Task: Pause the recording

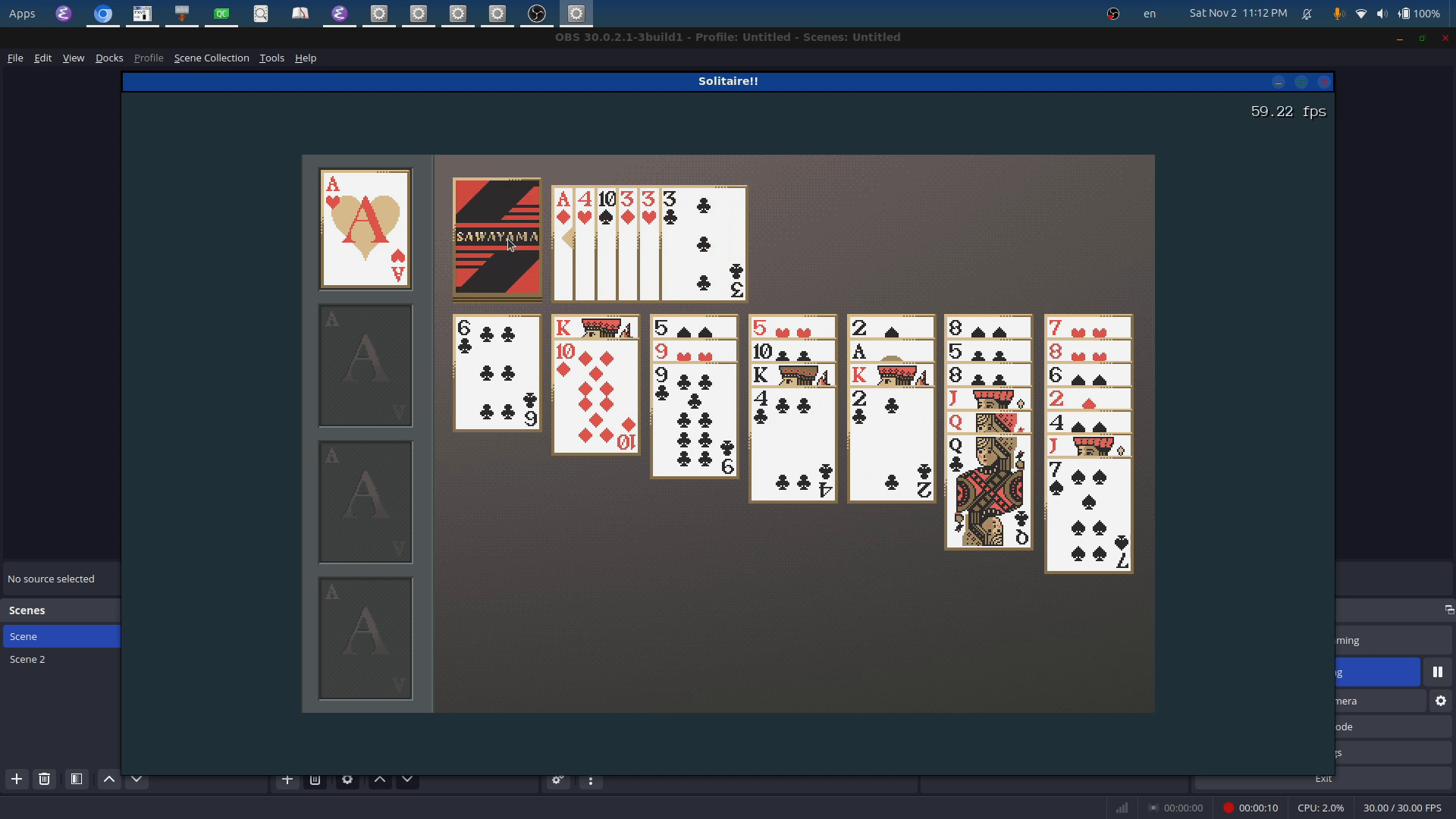Action: pos(1437,672)
